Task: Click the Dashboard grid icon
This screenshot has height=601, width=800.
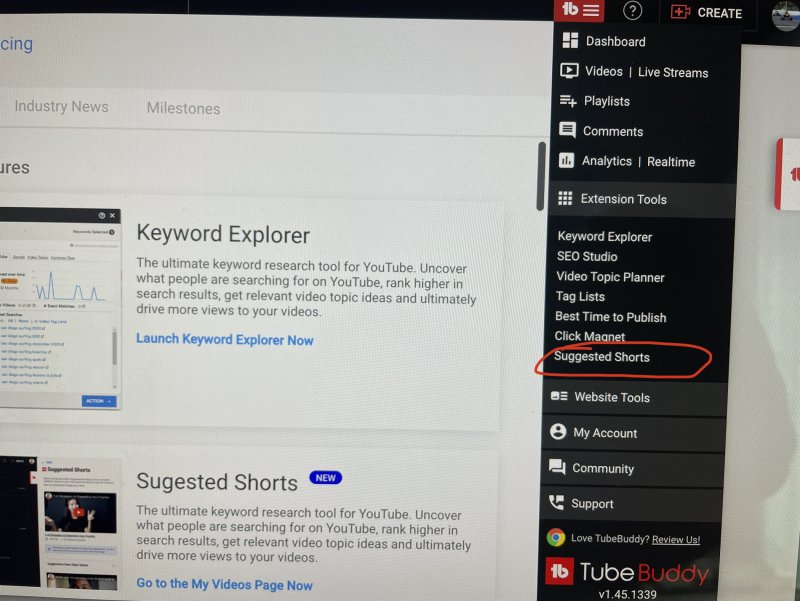Action: [x=570, y=41]
